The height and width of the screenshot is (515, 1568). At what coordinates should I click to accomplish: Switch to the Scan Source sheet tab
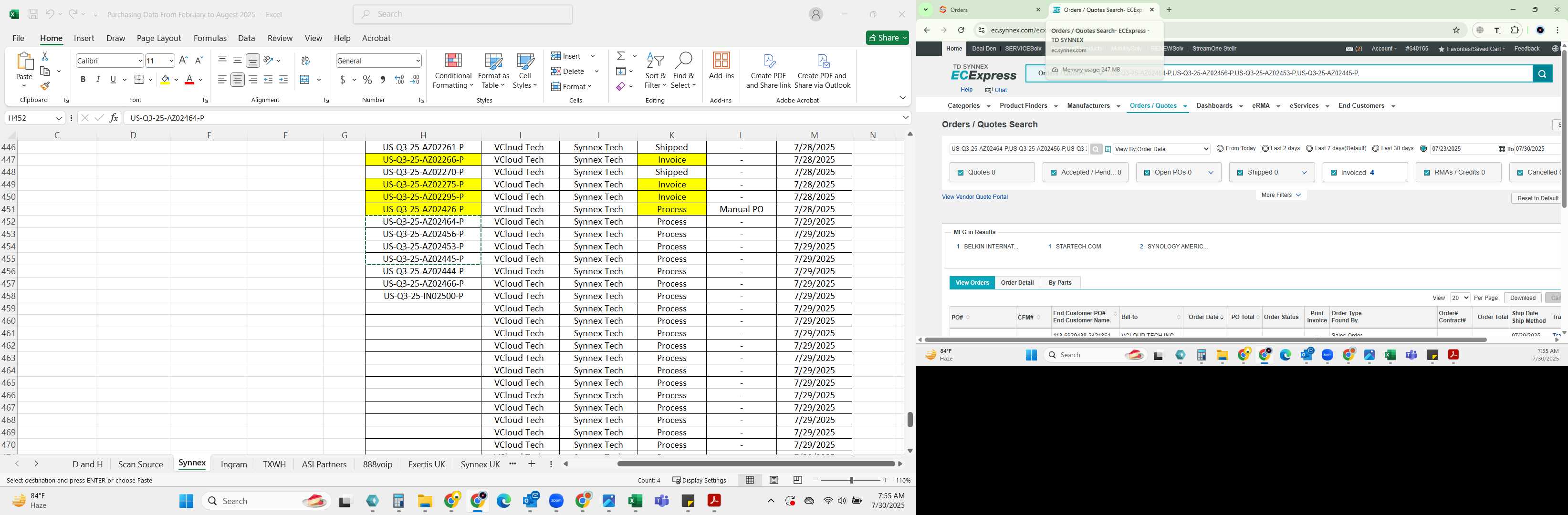(x=141, y=464)
